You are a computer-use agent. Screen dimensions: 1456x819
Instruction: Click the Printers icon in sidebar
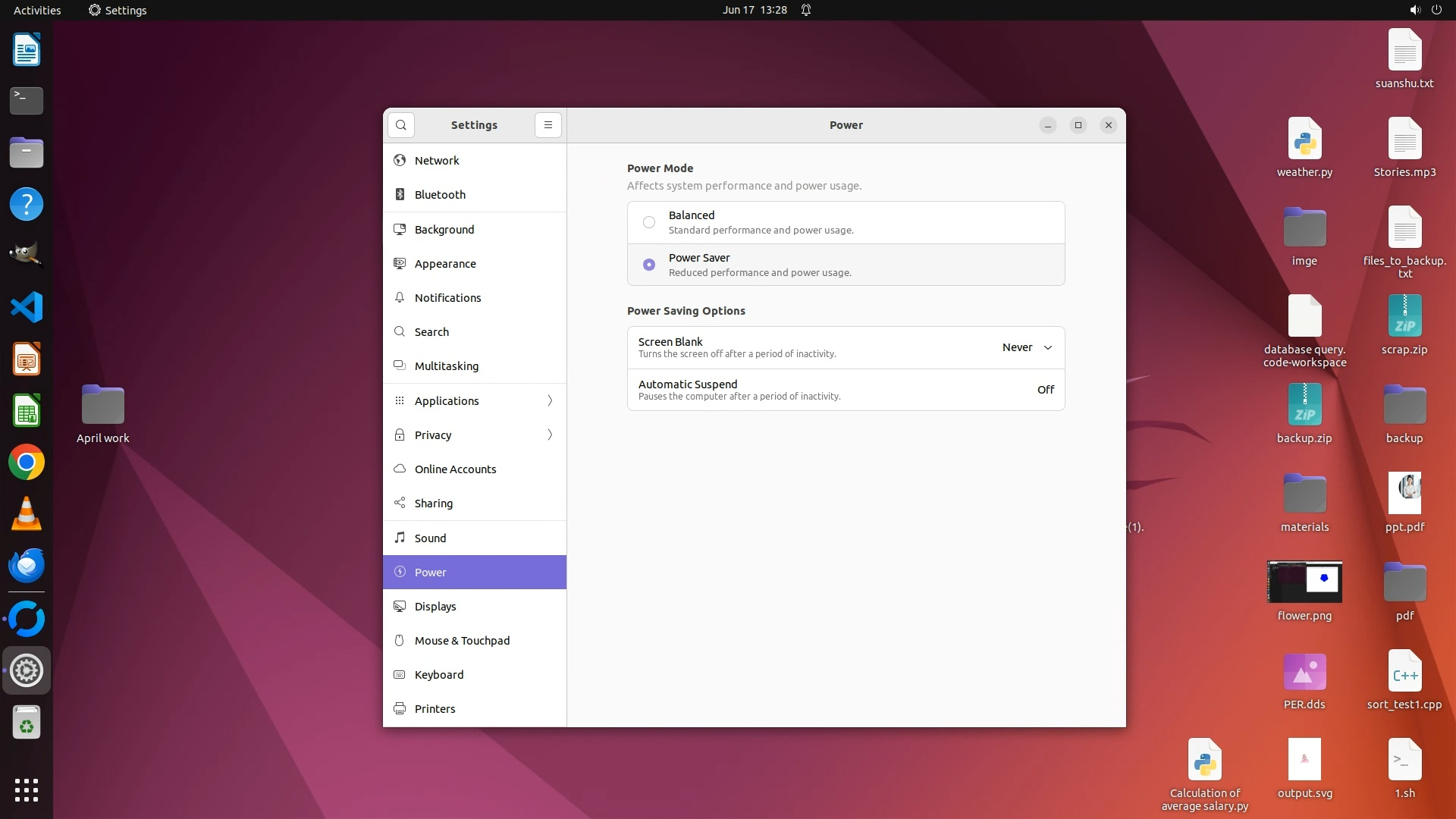pos(400,709)
